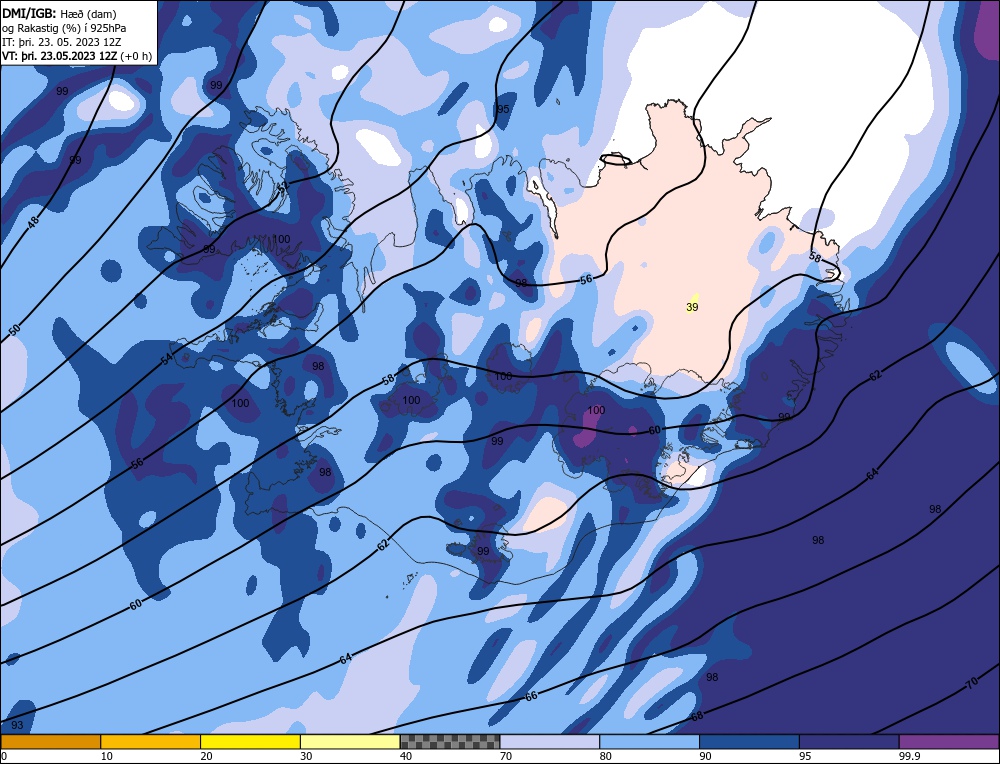Click the 'DMI/IGB: Hæð (dam)' title line

click(x=59, y=14)
